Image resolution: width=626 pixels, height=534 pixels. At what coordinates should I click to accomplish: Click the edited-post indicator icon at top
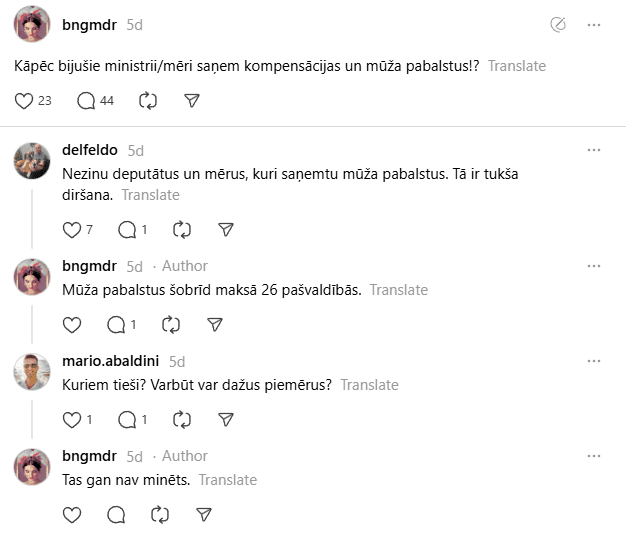pos(559,25)
